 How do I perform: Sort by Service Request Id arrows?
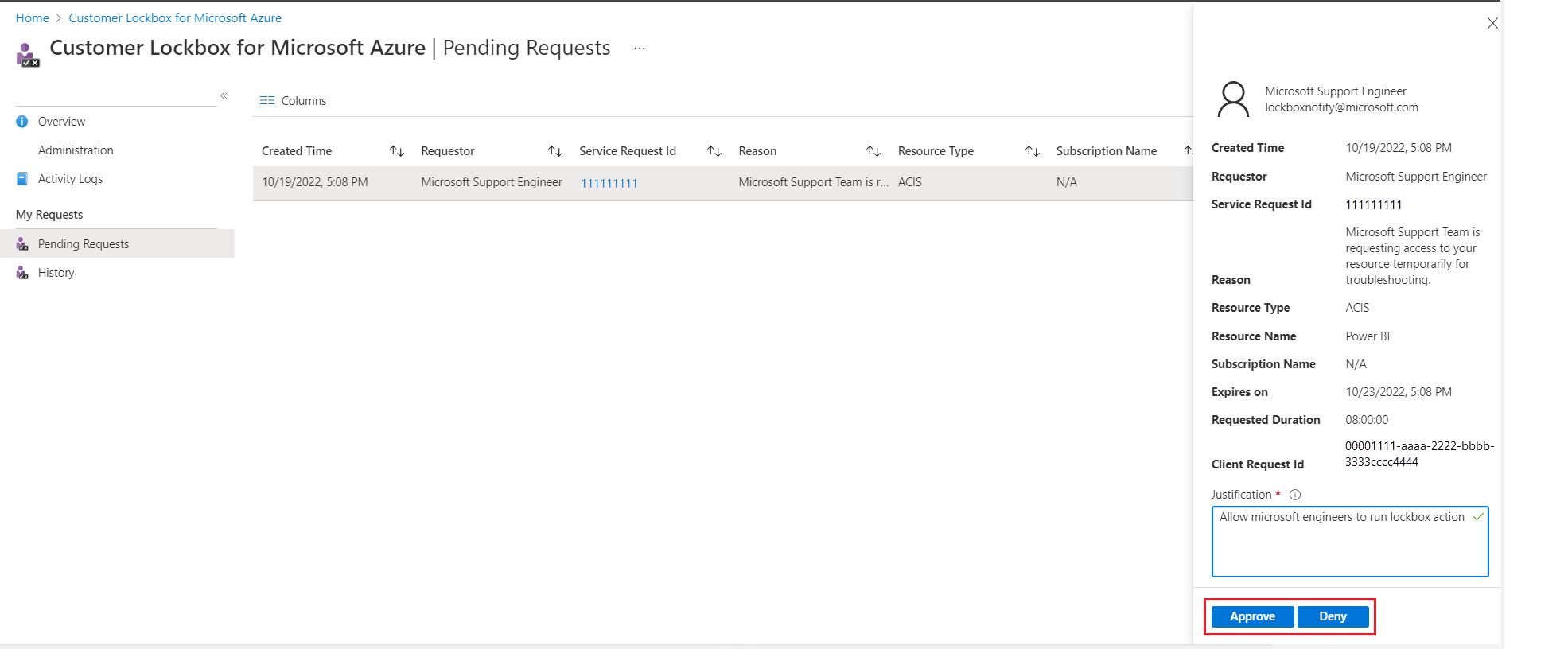[714, 151]
